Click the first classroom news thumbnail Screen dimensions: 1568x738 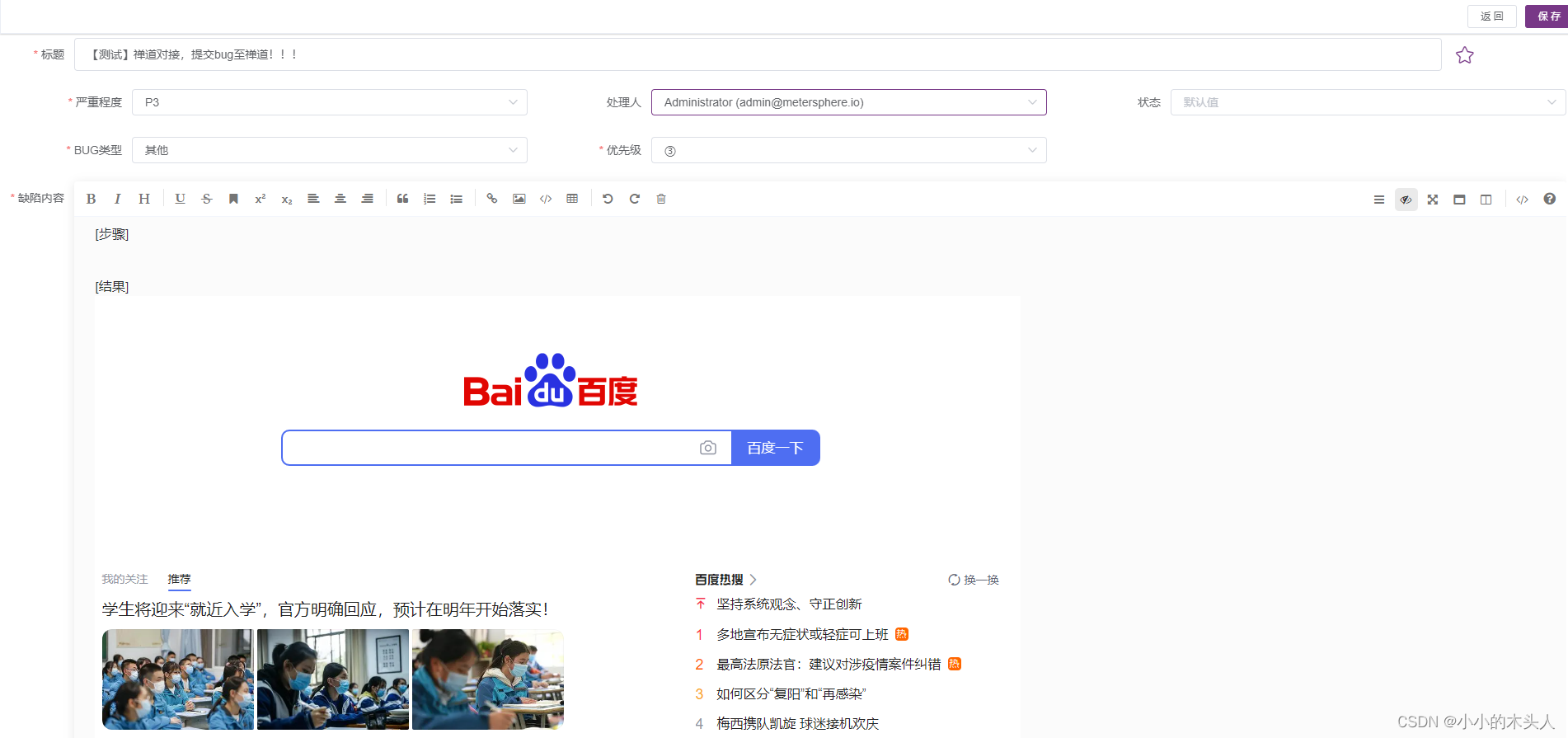click(178, 679)
